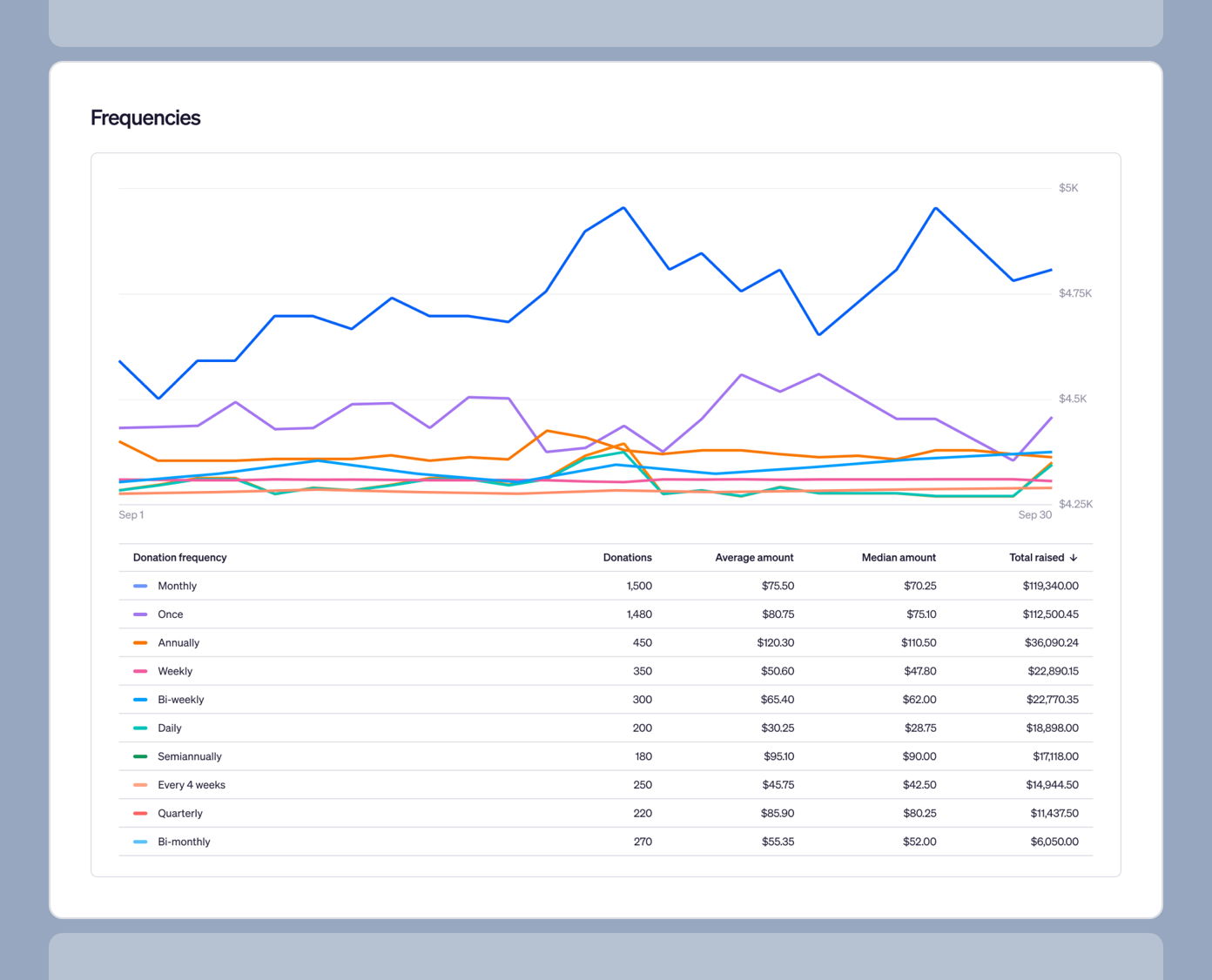The height and width of the screenshot is (980, 1212).
Task: Click the Sep 1 axis label
Action: (131, 514)
